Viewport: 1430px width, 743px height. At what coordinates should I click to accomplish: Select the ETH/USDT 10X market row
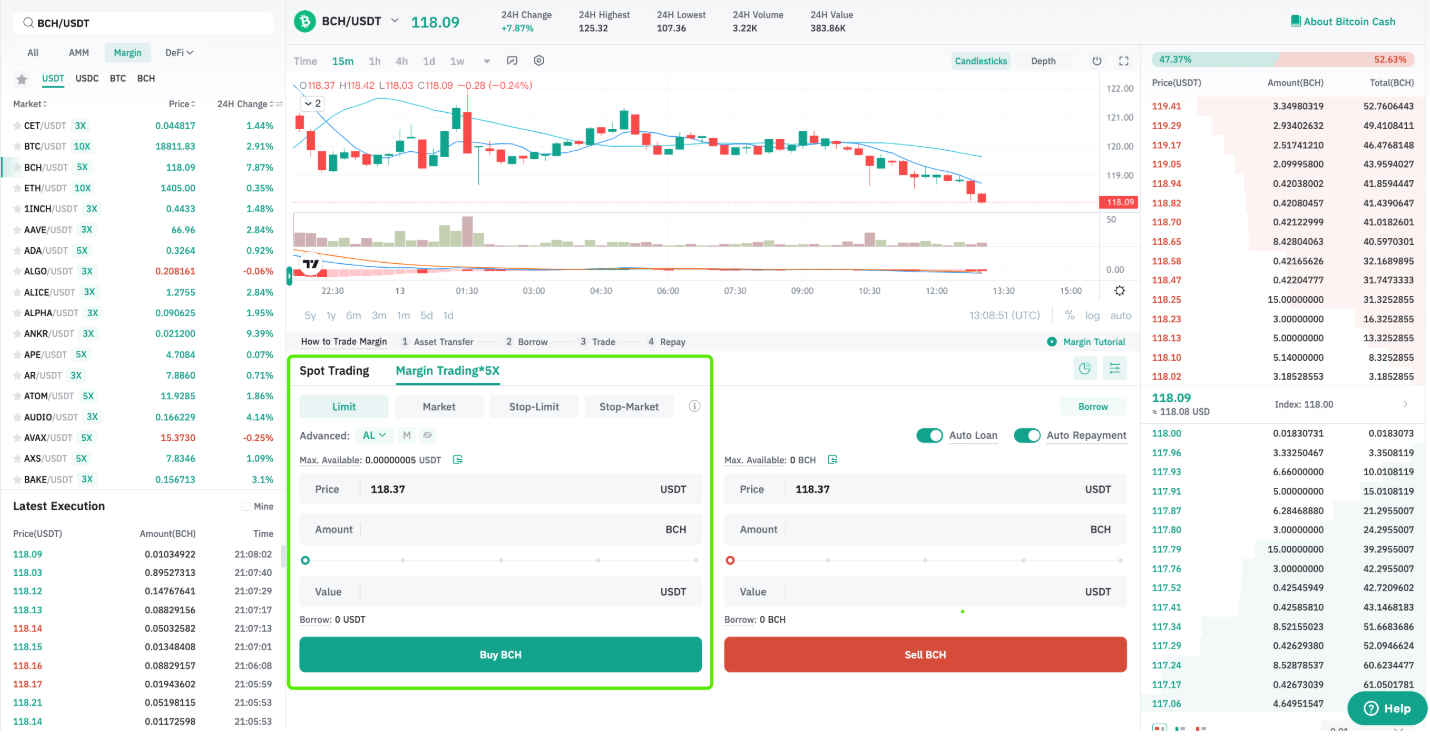click(x=142, y=188)
